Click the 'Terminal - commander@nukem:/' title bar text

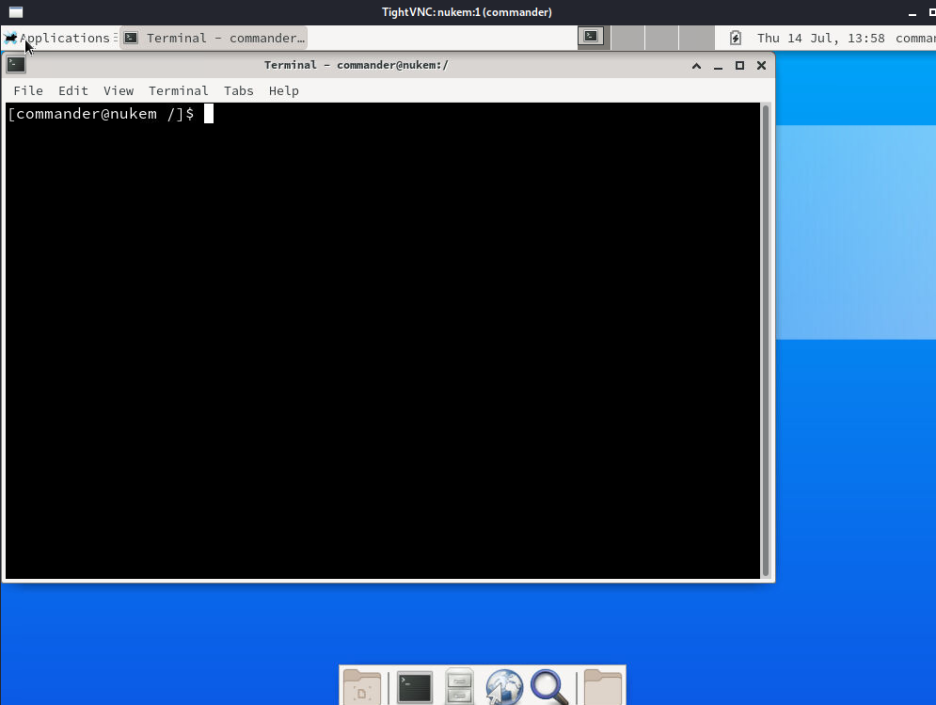coord(356,65)
